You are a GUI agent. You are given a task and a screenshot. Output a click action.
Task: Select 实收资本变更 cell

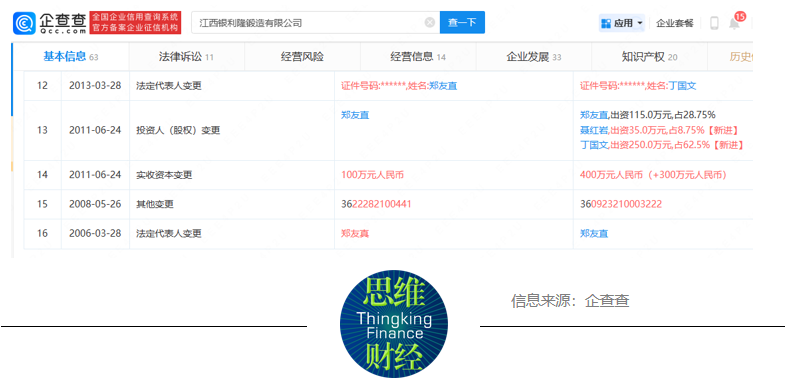(232, 175)
